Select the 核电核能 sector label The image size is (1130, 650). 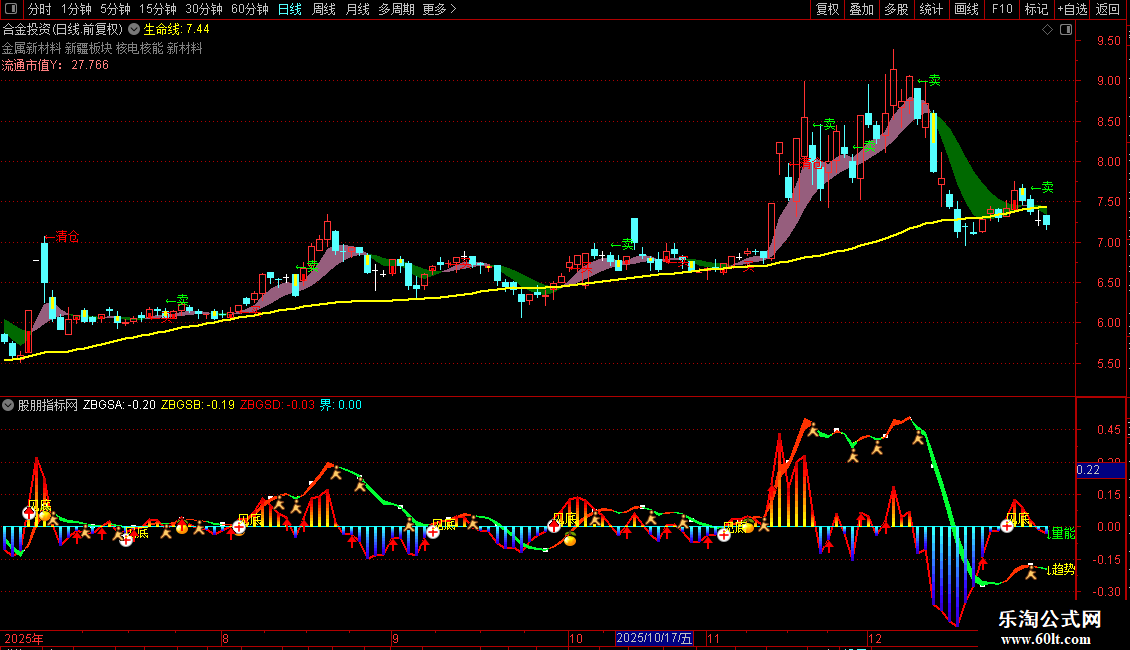click(140, 48)
